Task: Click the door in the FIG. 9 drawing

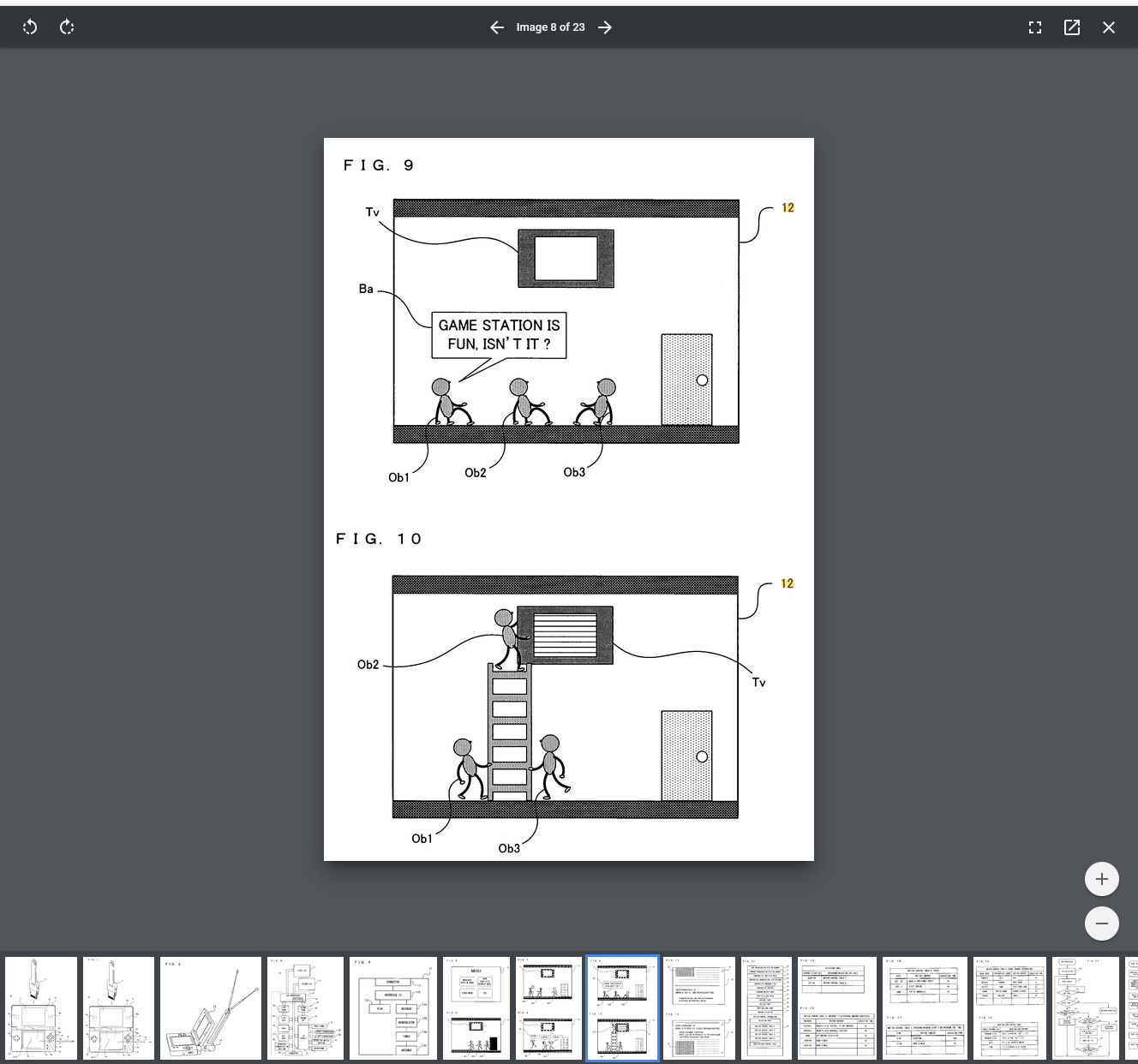Action: pos(686,380)
